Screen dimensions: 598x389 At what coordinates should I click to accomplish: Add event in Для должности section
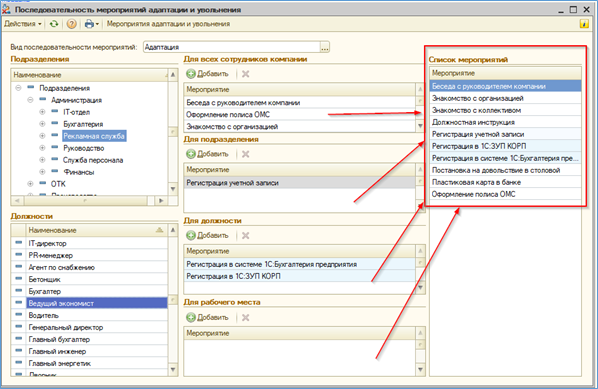click(207, 235)
